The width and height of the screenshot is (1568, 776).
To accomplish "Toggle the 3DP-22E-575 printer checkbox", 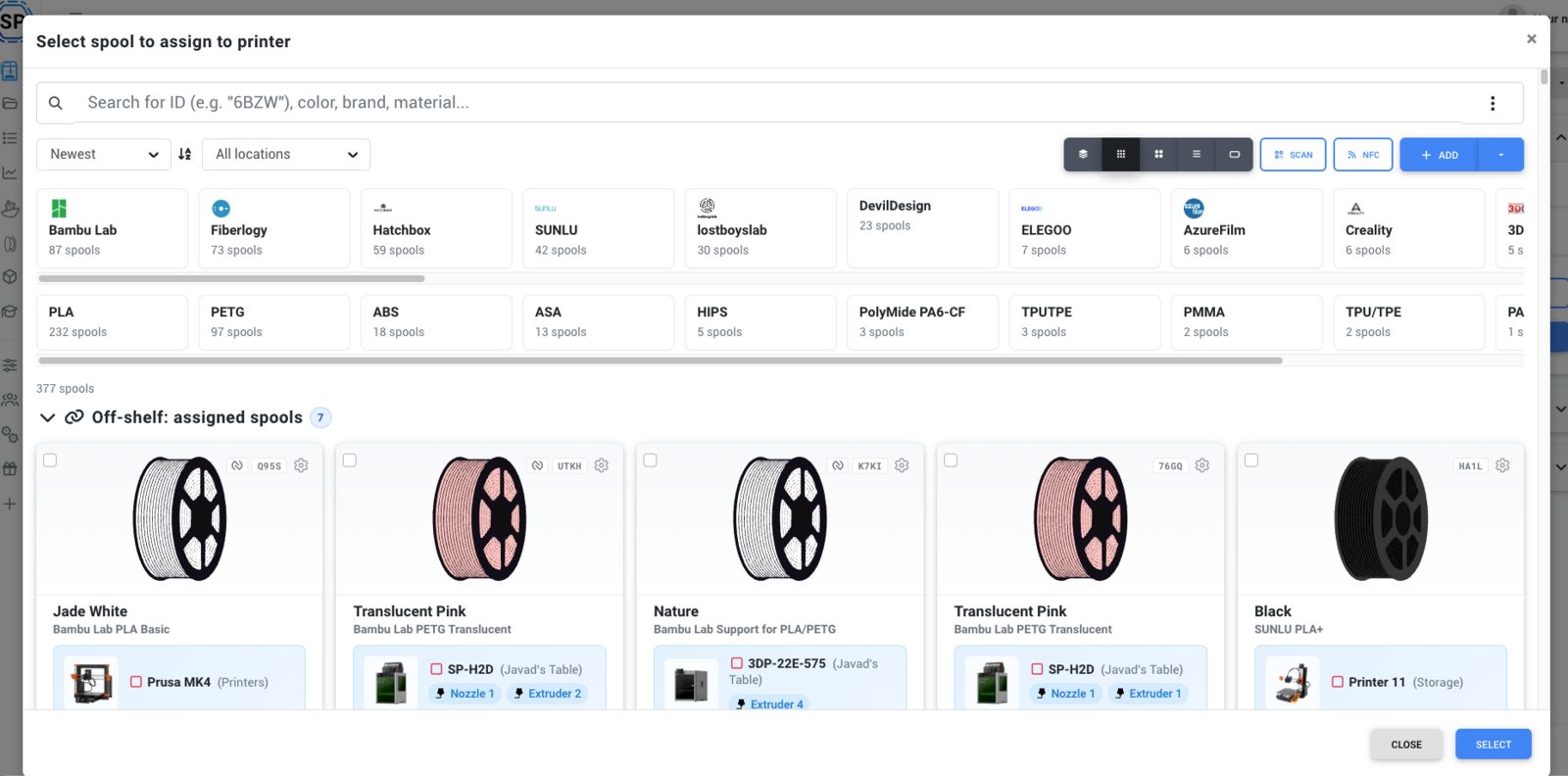I will [737, 663].
